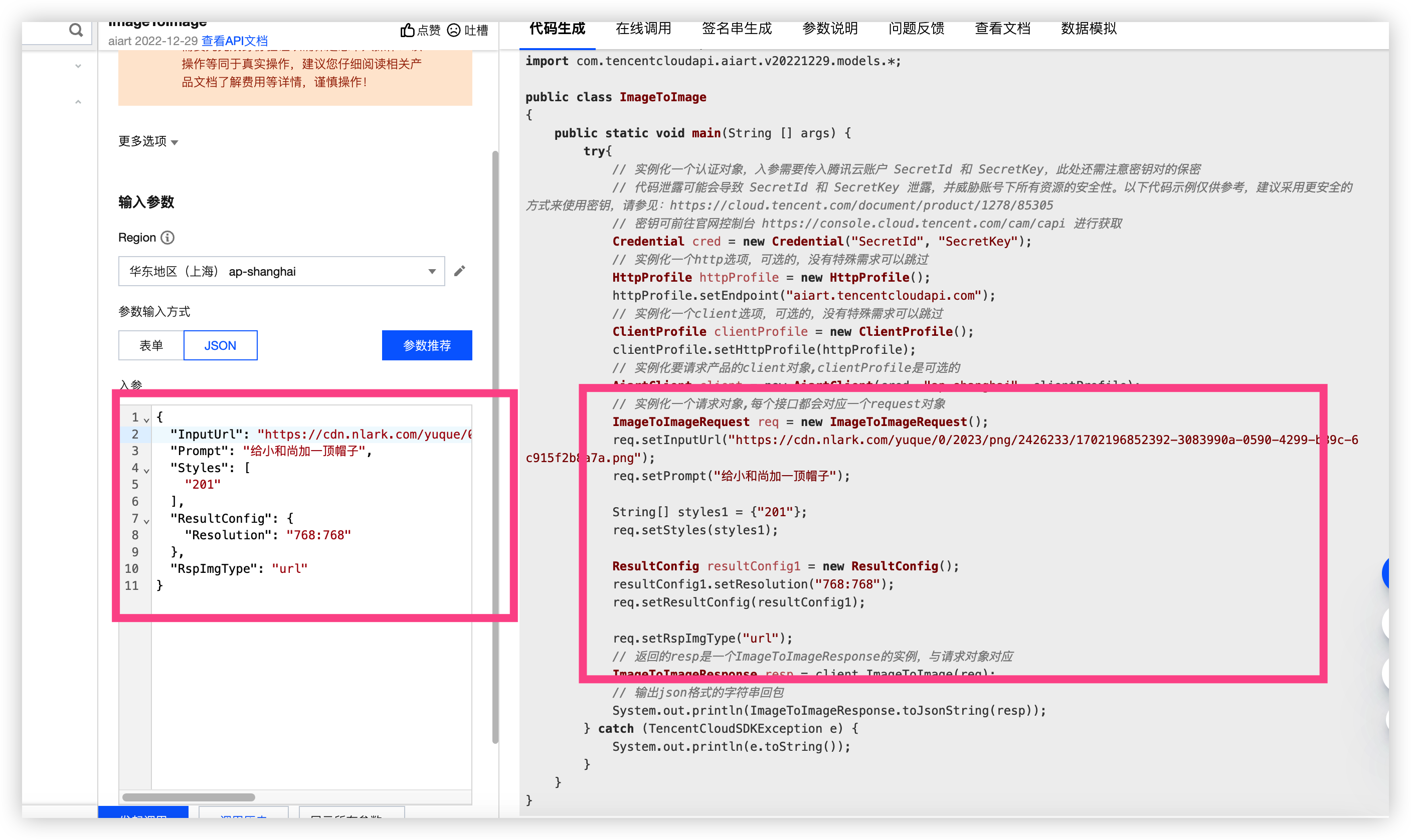The width and height of the screenshot is (1411, 840).
Task: Fold JSON line 1 arrow
Action: click(x=146, y=419)
